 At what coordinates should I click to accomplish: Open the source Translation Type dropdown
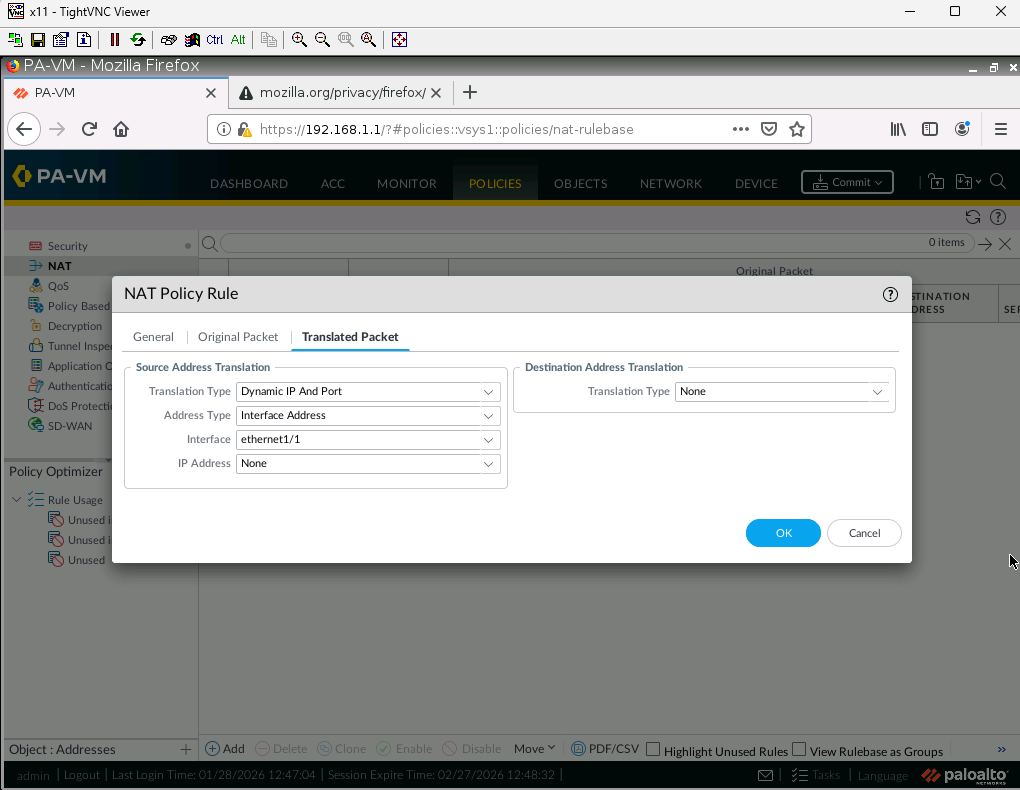[x=367, y=391]
